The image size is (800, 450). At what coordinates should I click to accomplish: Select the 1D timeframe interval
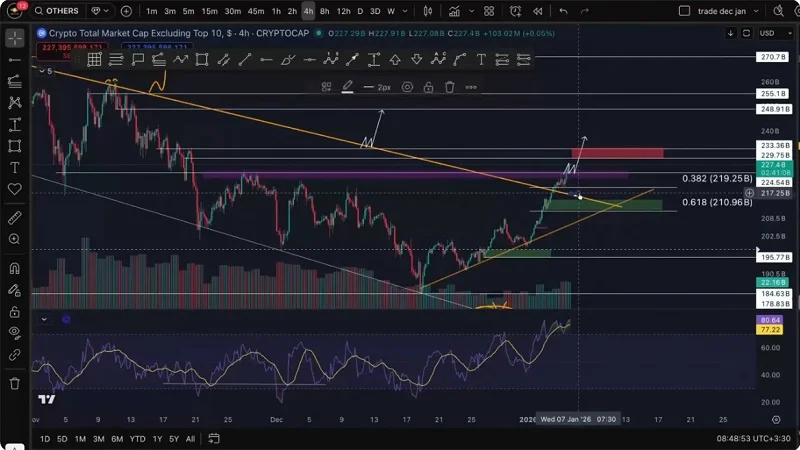[44, 439]
